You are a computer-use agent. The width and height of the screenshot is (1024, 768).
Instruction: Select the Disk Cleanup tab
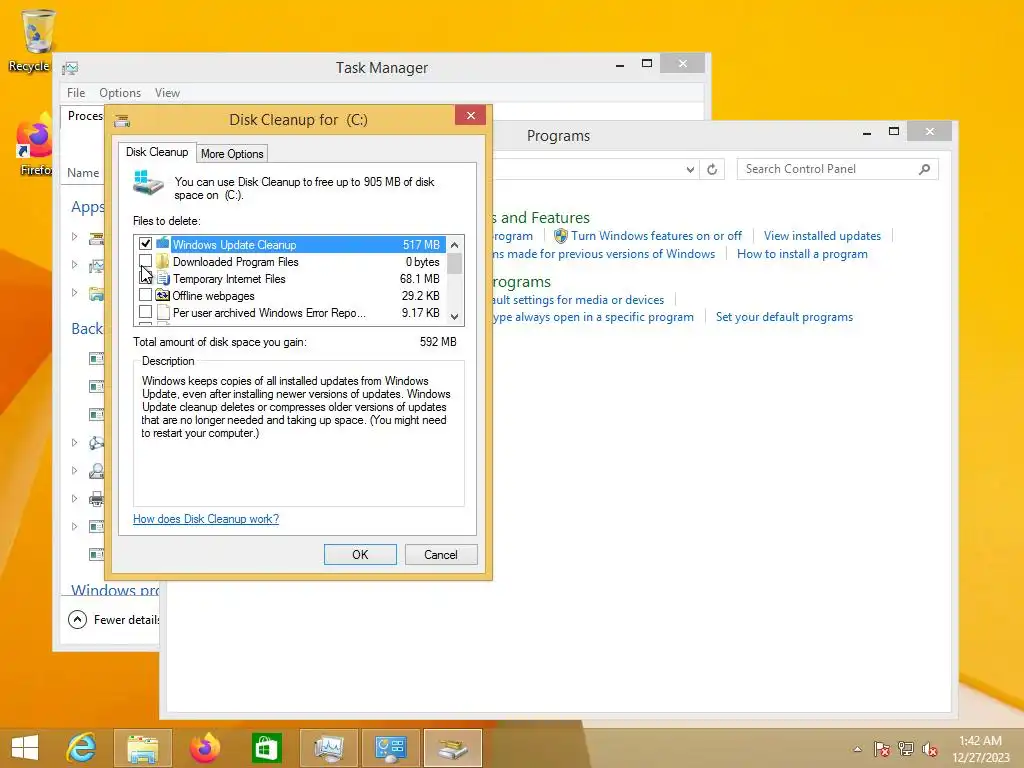click(157, 152)
